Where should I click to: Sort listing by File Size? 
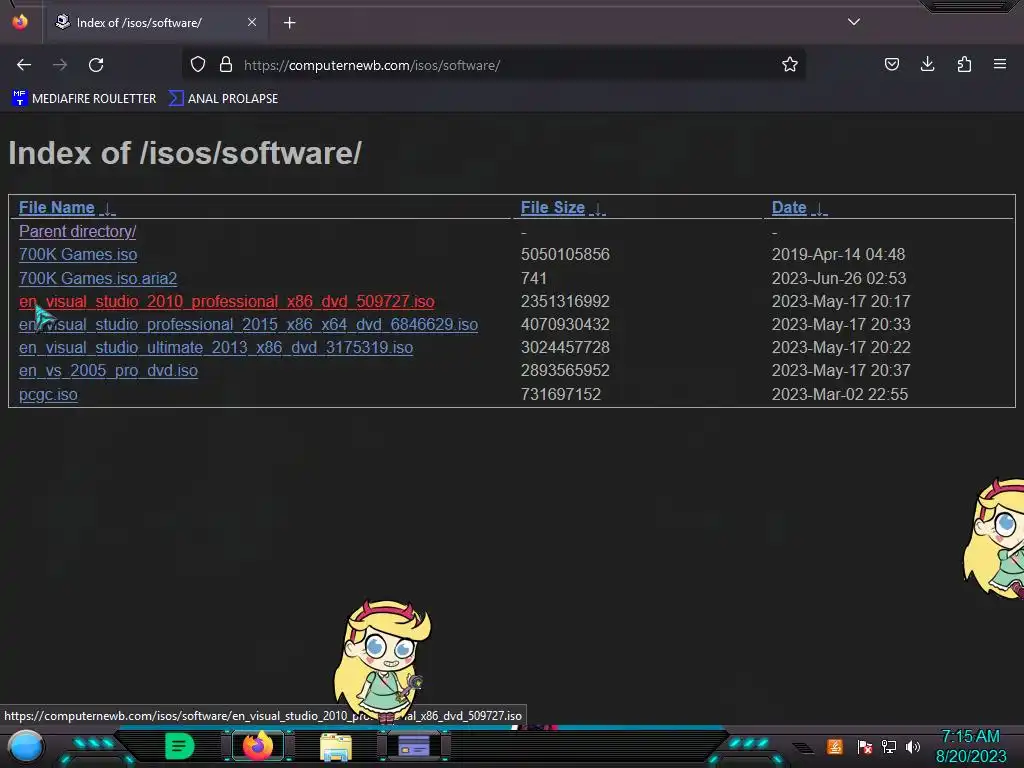[x=552, y=208]
